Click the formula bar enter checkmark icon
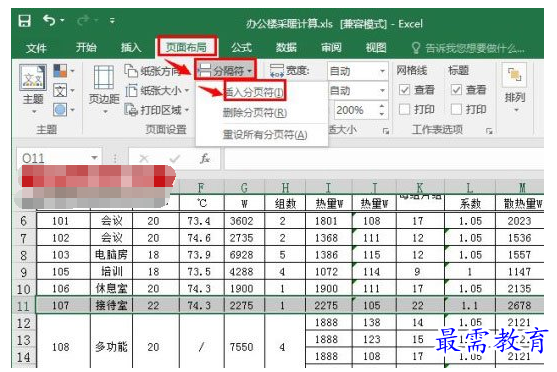This screenshot has height=372, width=557. (x=174, y=158)
